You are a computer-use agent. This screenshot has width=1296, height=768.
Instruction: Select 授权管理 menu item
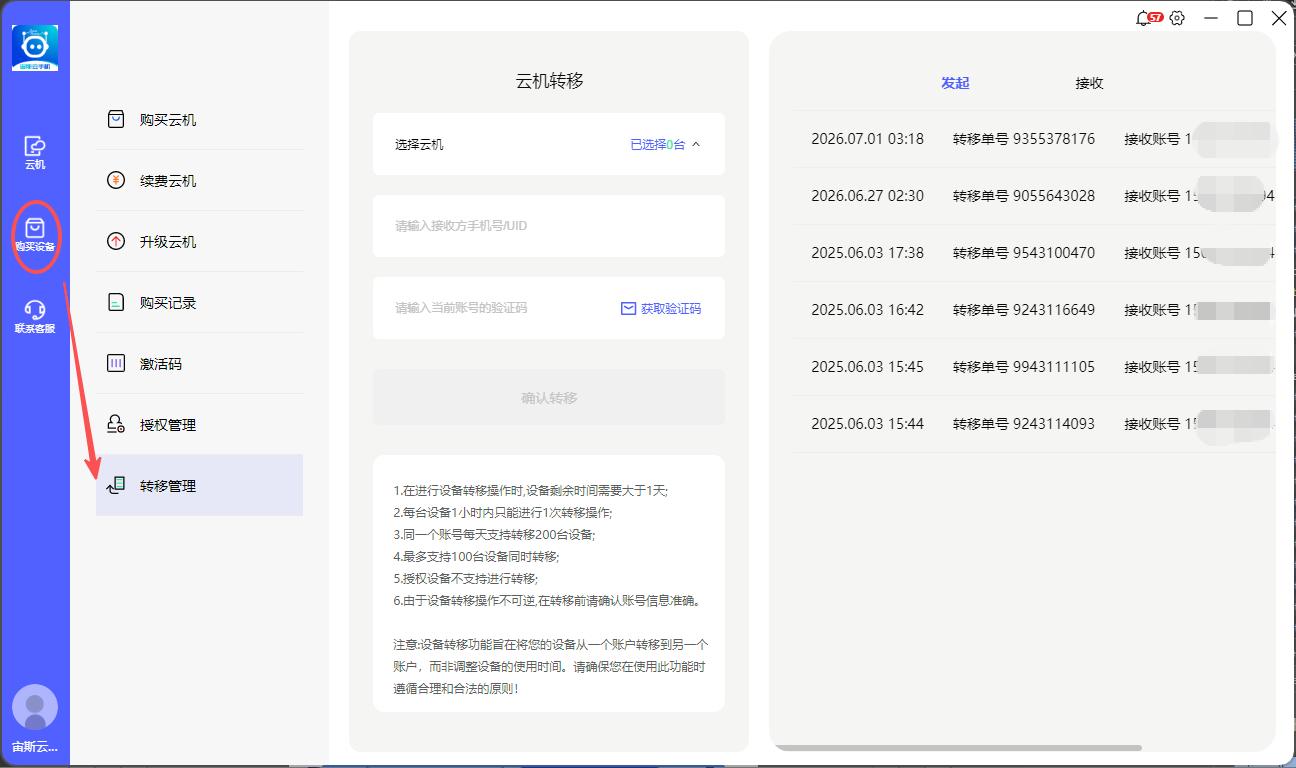(x=199, y=425)
